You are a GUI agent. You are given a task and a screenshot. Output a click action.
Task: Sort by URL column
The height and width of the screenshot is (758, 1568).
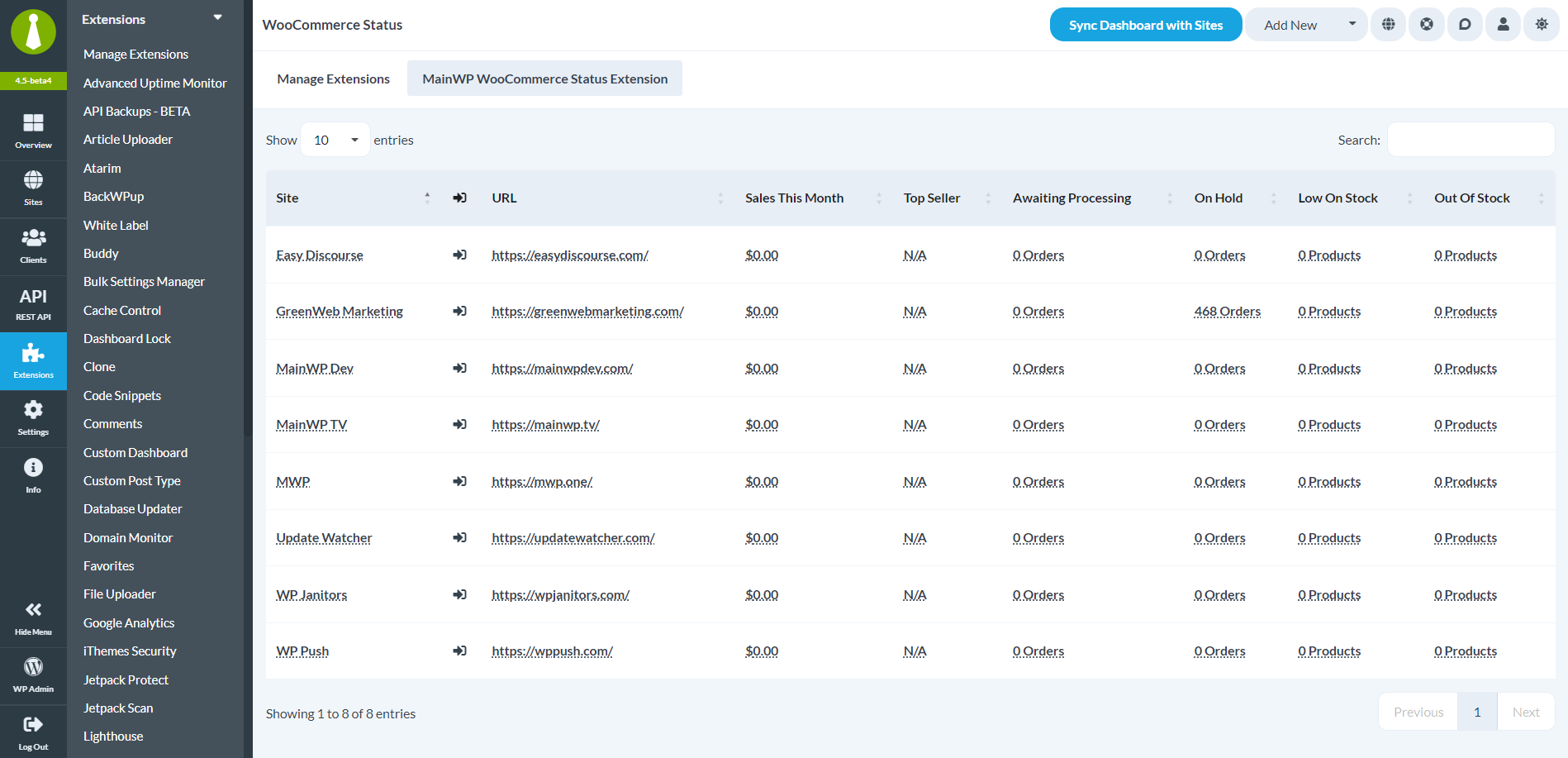tap(607, 198)
